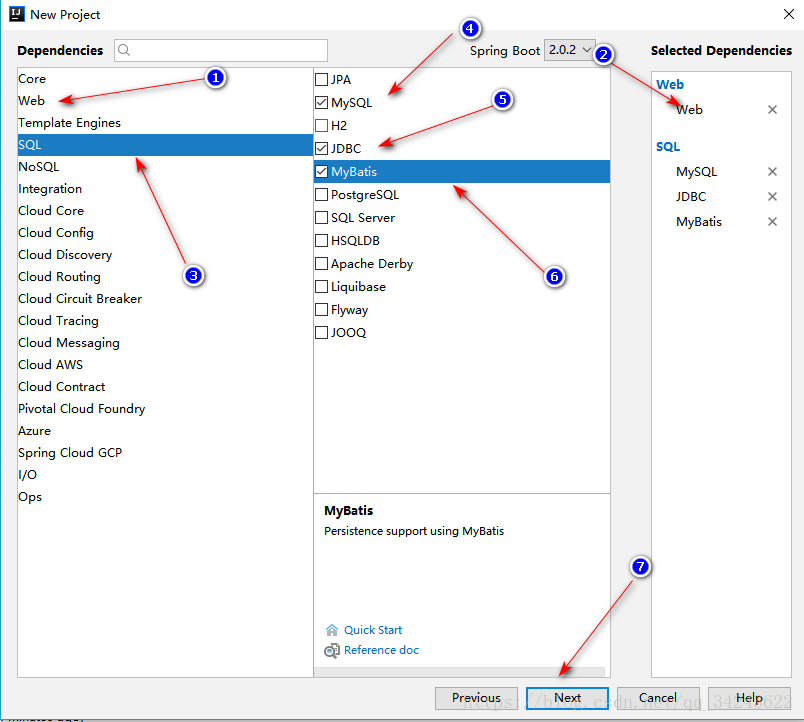This screenshot has height=722, width=804.
Task: Select the SQL category
Action: tap(165, 145)
